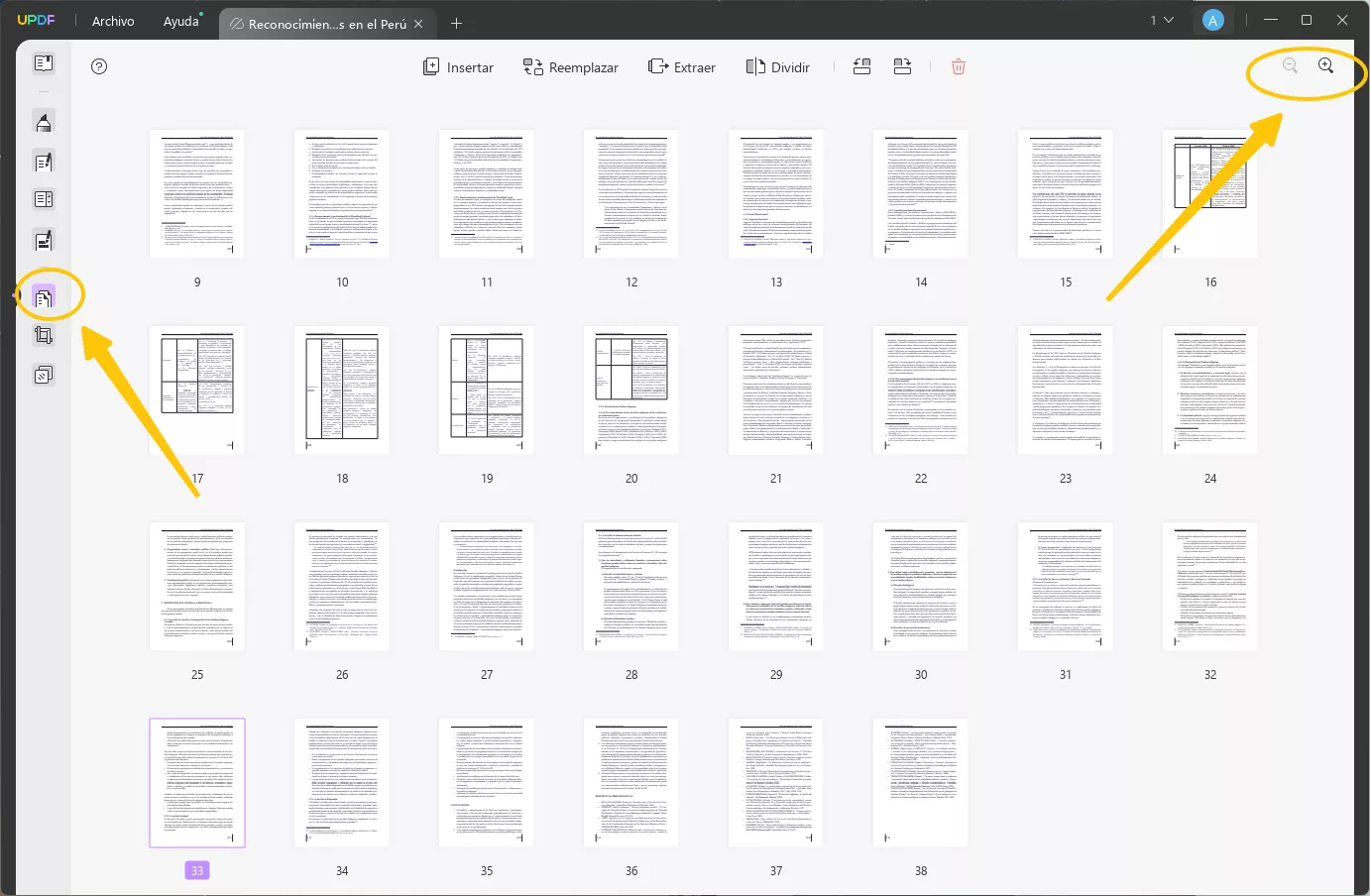The image size is (1370, 896).
Task: Select page 25 thumbnail
Action: [x=197, y=587]
